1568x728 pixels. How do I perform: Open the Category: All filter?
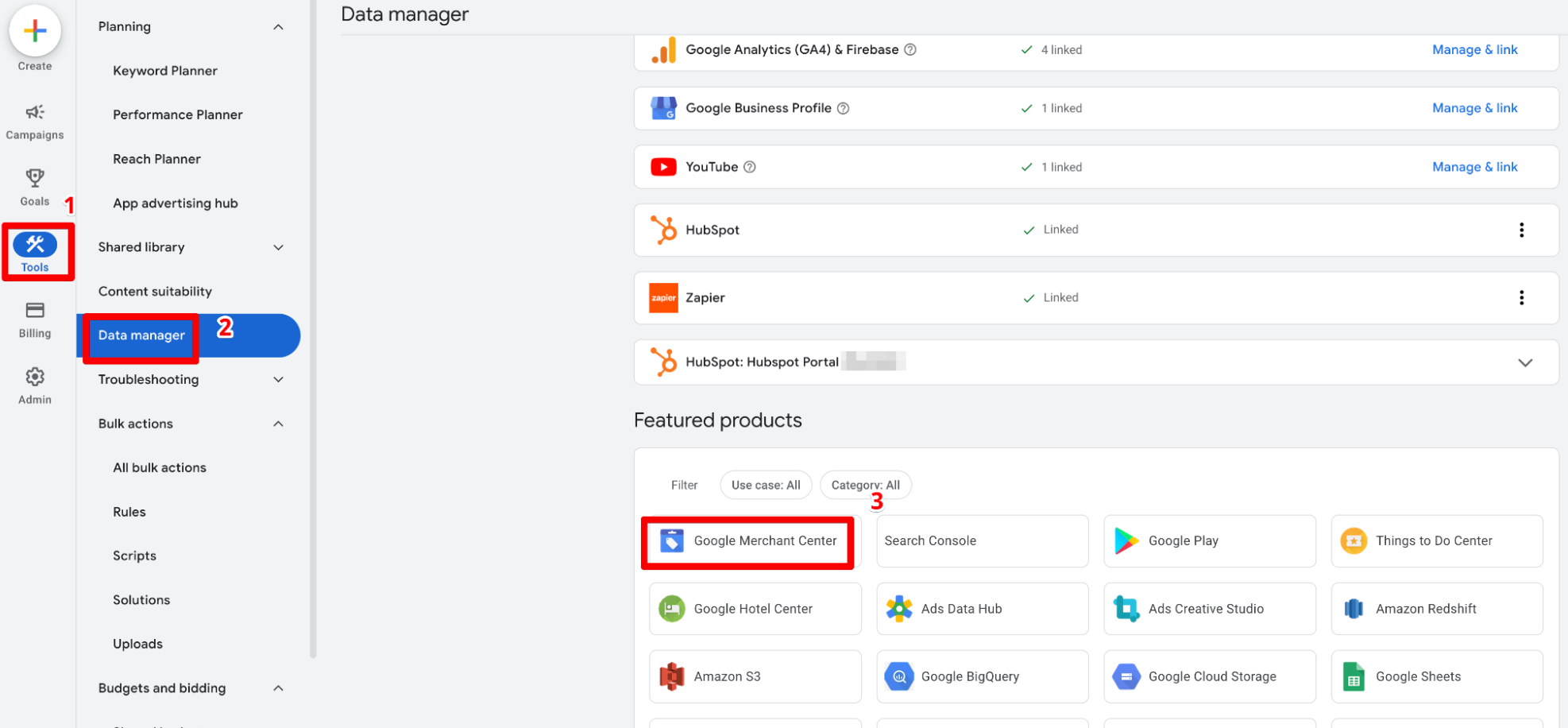[866, 486]
